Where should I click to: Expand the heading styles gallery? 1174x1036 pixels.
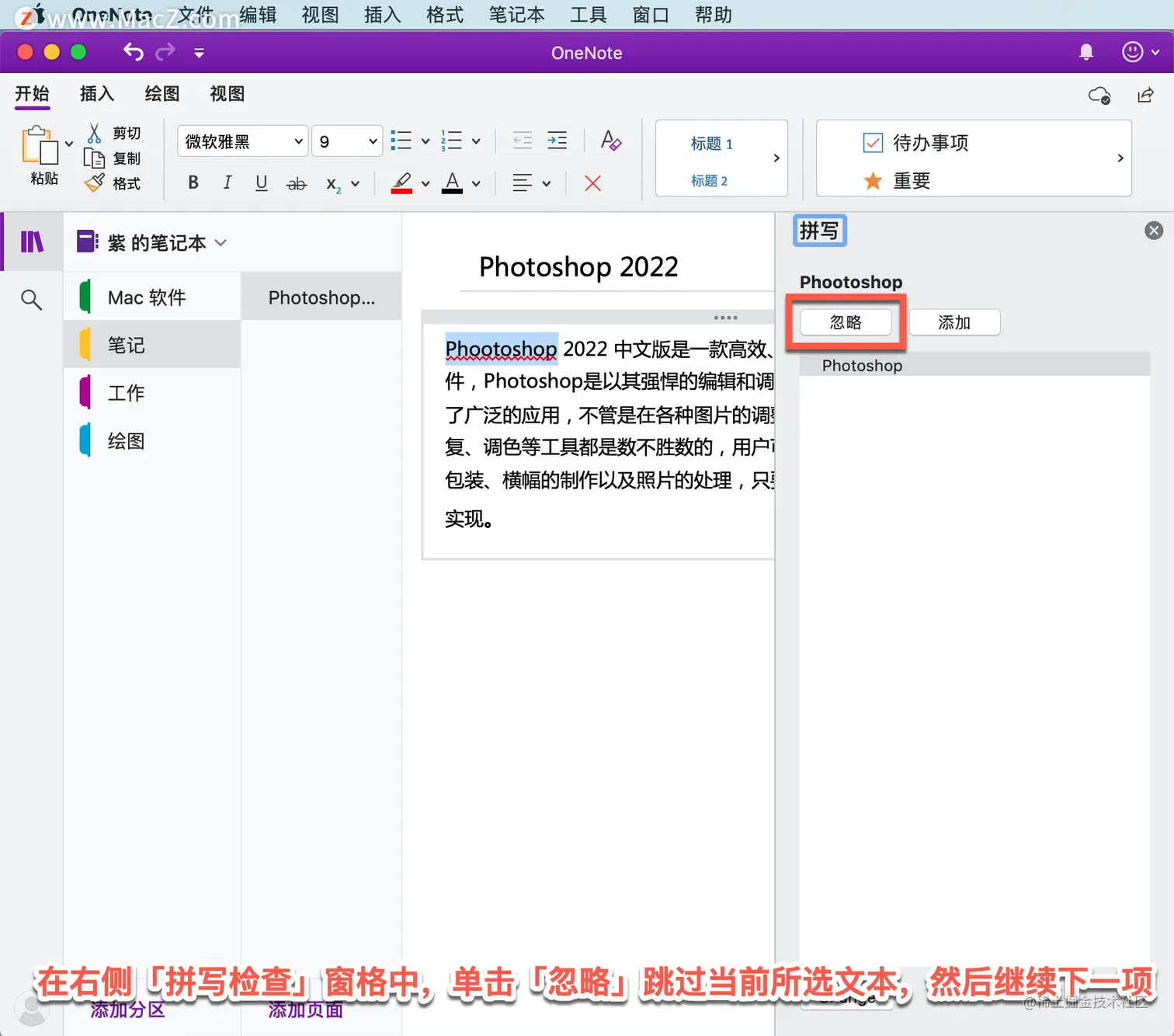pos(776,158)
